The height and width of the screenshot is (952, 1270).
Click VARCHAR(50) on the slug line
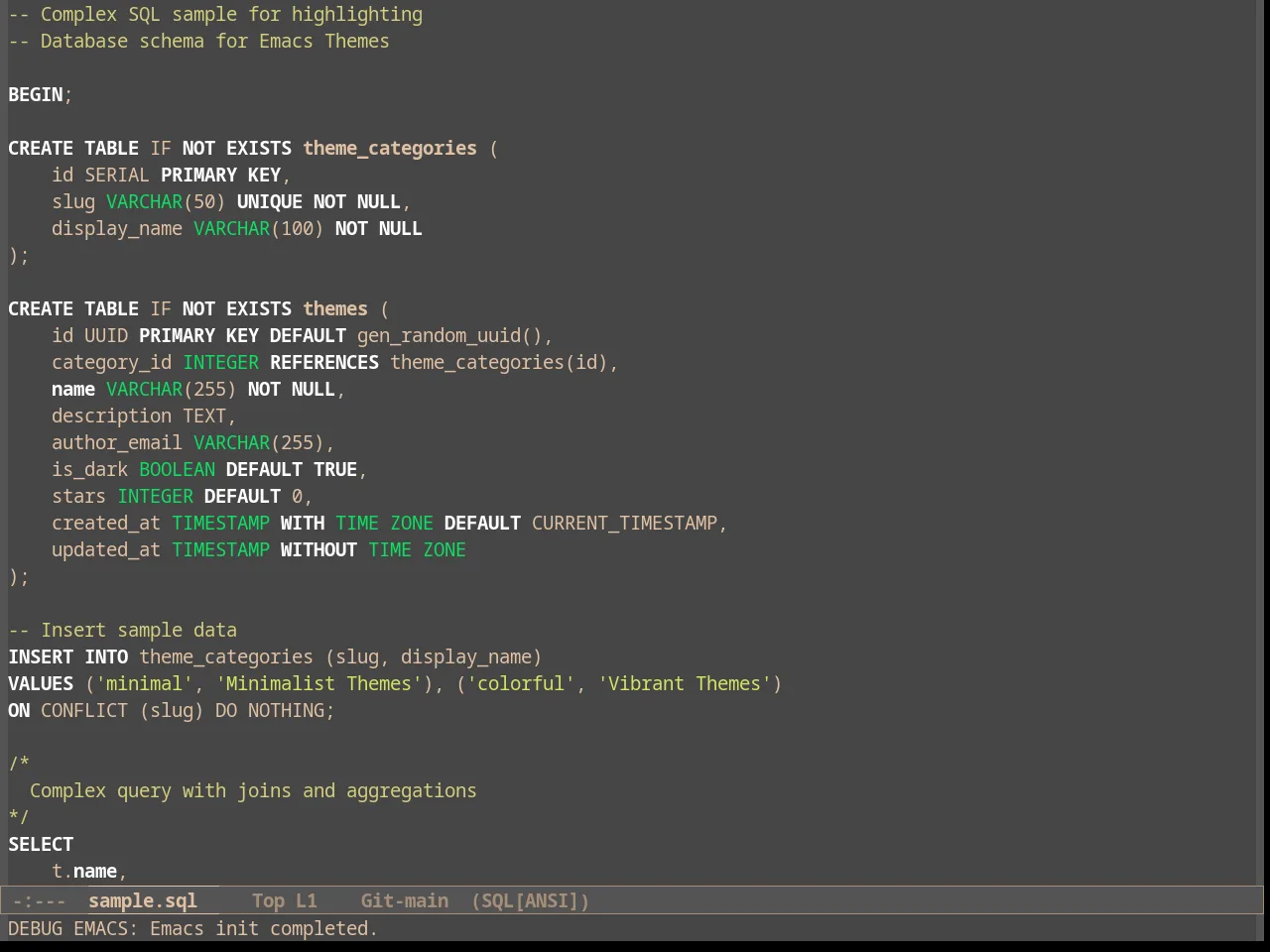click(166, 201)
